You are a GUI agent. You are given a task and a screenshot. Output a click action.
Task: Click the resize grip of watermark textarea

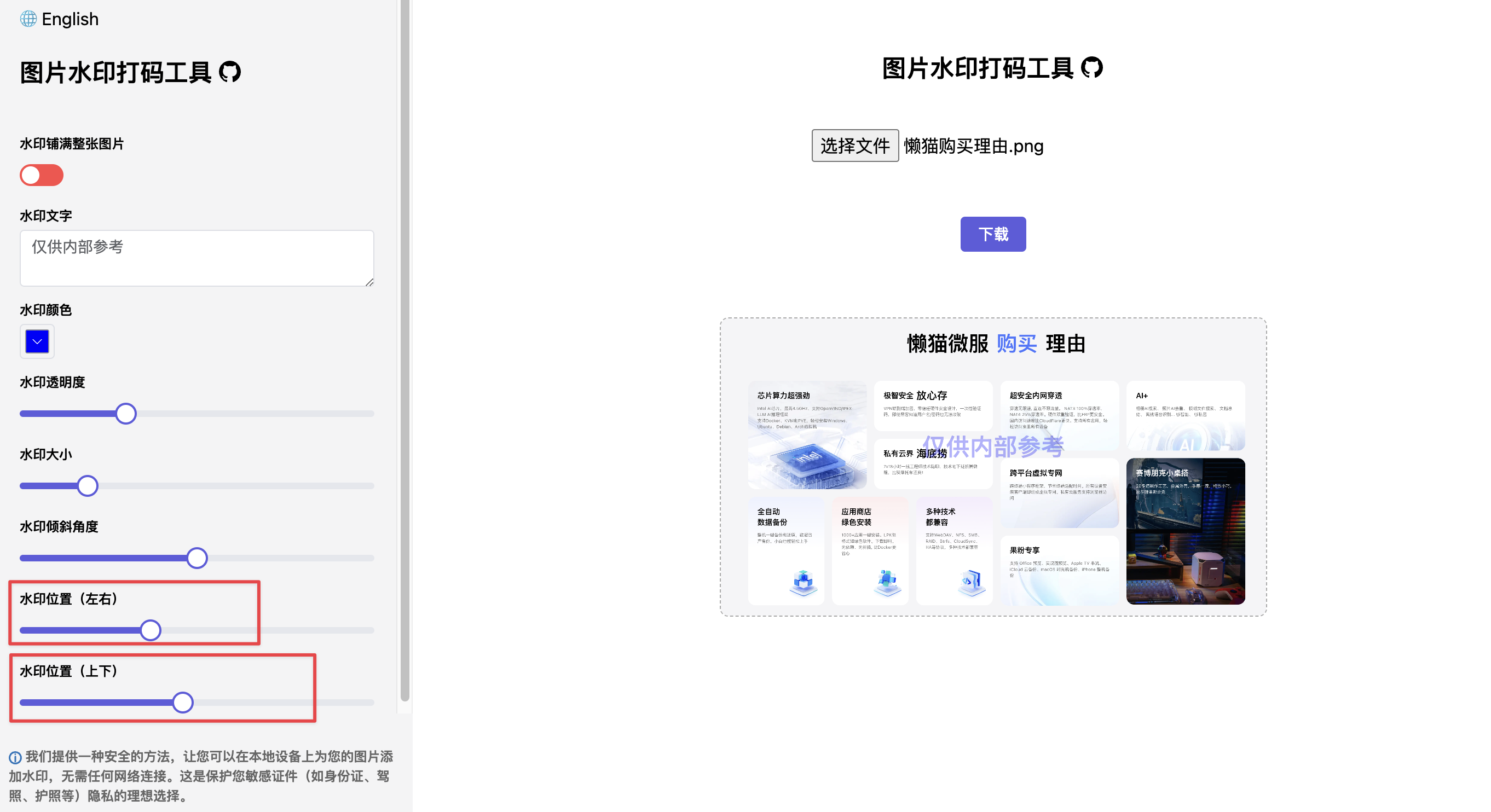coord(369,282)
